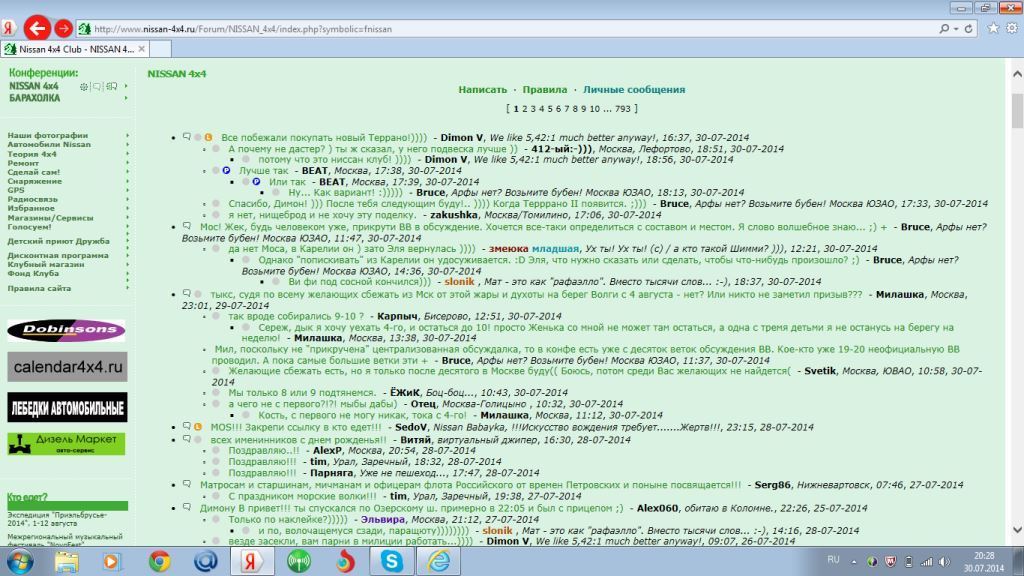Image resolution: width=1024 pixels, height=576 pixels.
Task: Click the double speech bubble icon beside NISSAN 4x4
Action: pyautogui.click(x=112, y=86)
